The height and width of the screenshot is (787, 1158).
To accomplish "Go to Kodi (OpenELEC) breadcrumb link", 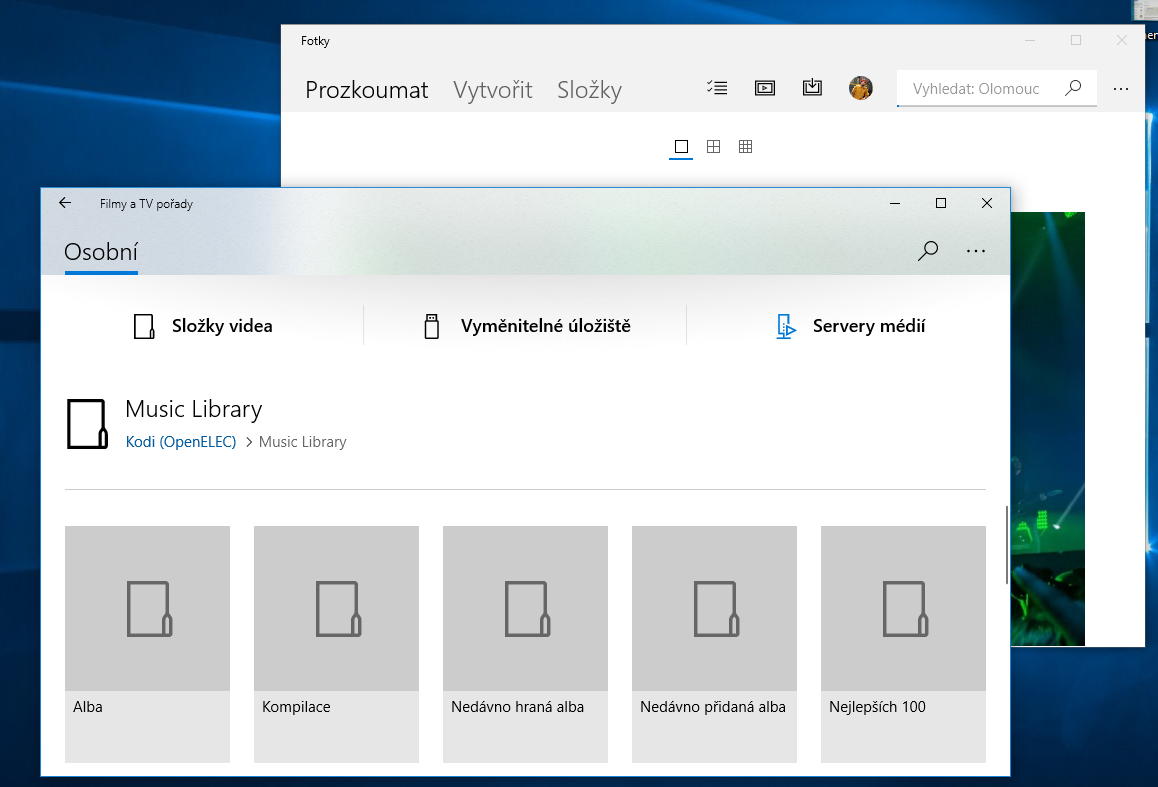I will click(x=181, y=441).
